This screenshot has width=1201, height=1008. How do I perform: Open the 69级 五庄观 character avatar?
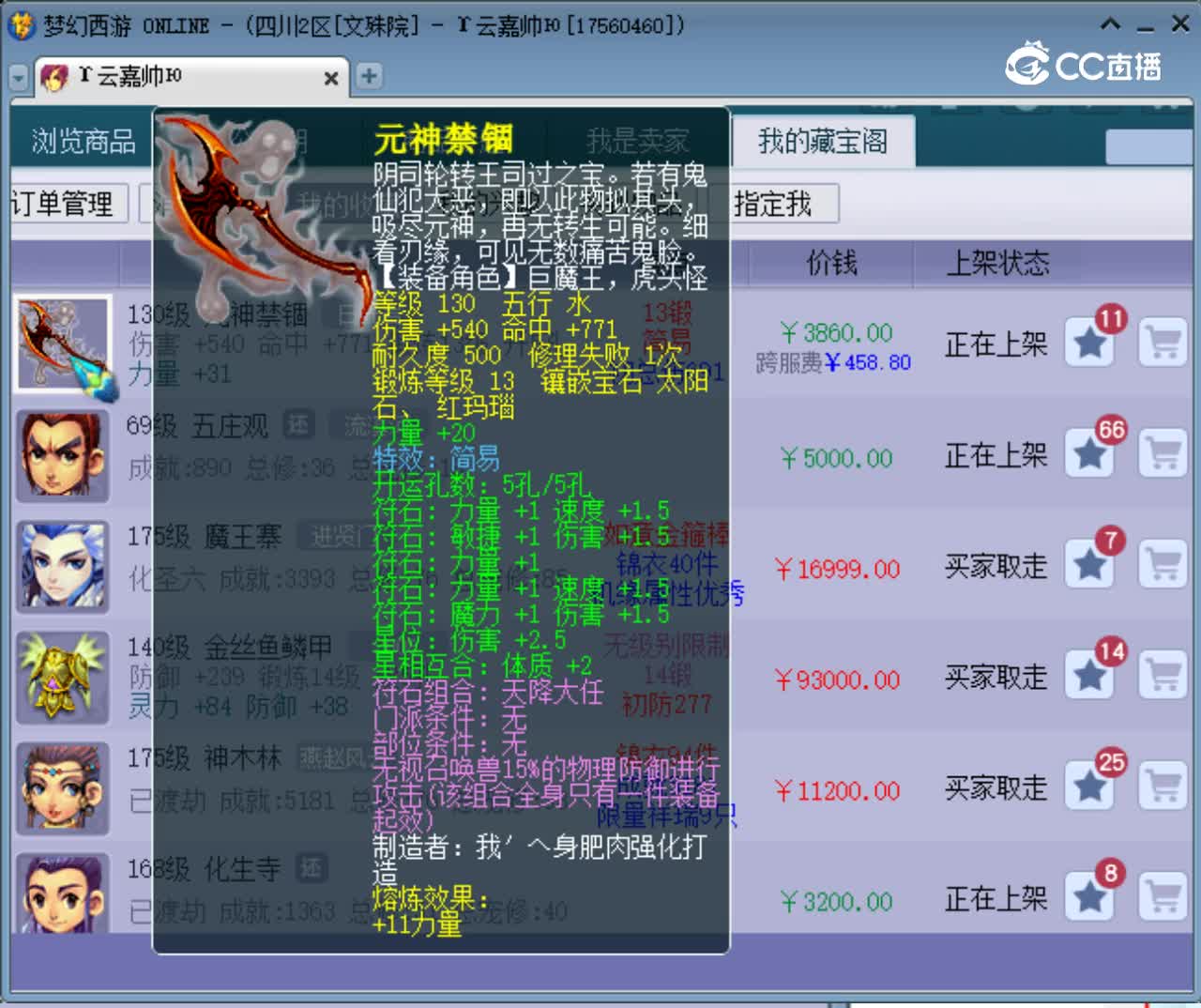63,455
